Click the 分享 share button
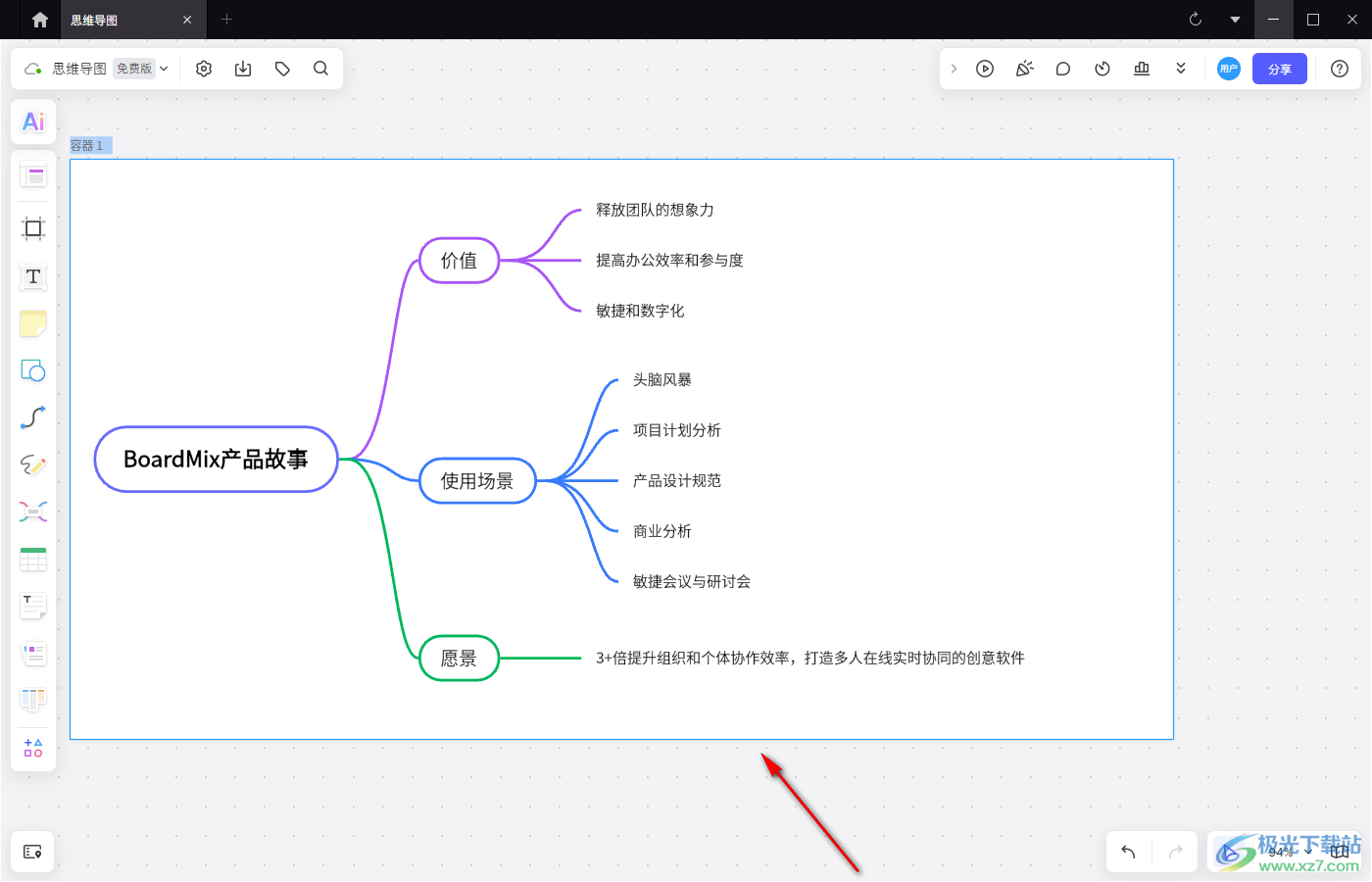The width and height of the screenshot is (1372, 882). click(1280, 69)
